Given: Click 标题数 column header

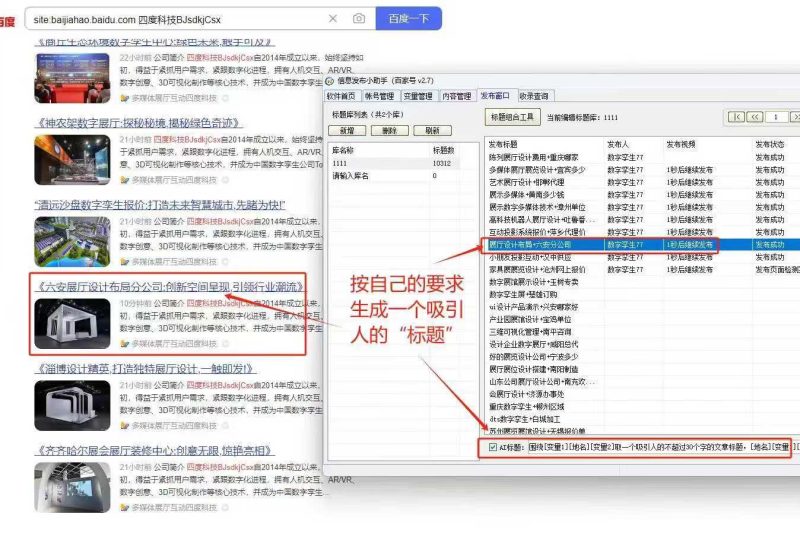Looking at the screenshot, I should (x=444, y=150).
